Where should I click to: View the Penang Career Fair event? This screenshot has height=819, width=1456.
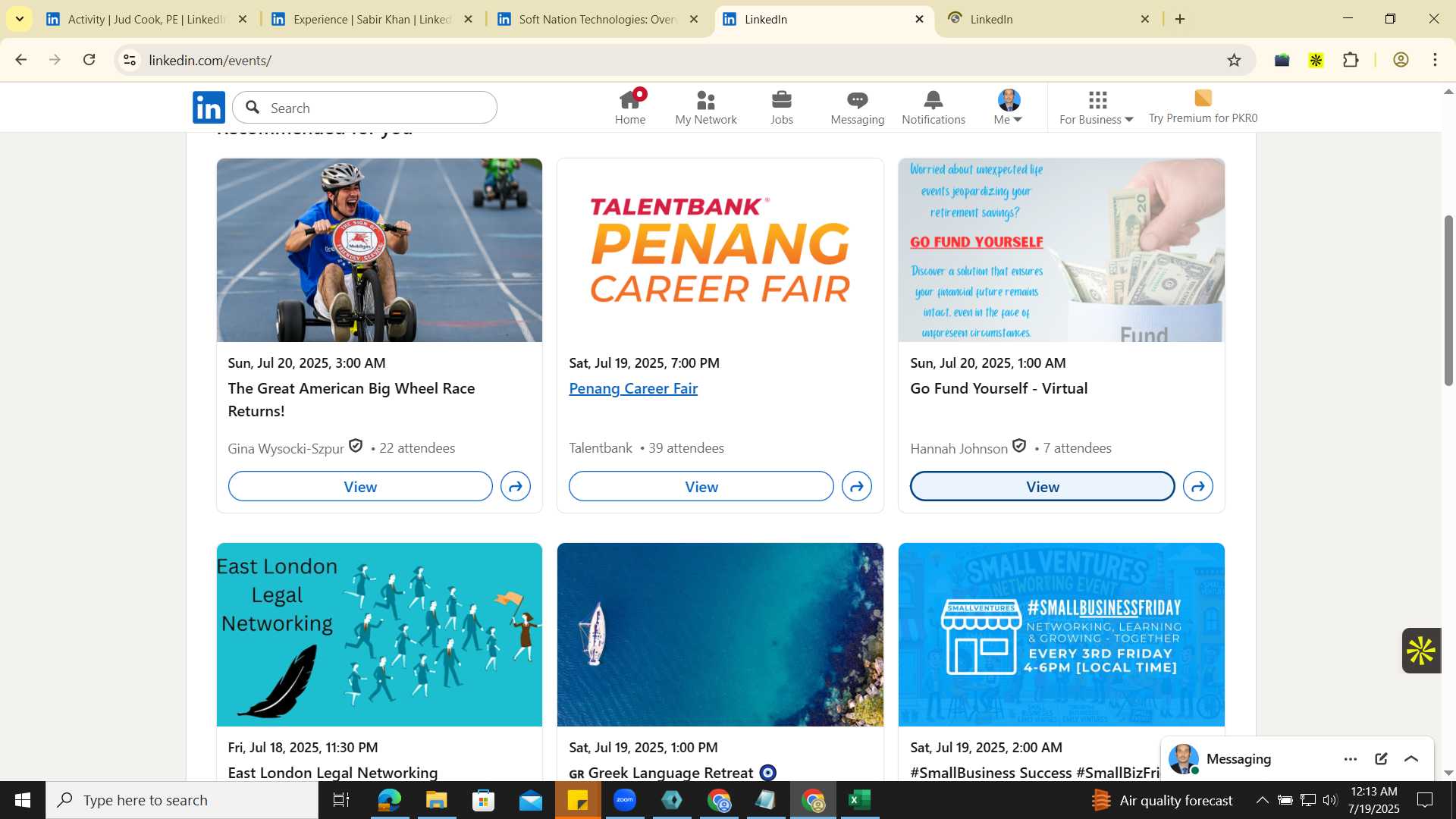click(701, 486)
